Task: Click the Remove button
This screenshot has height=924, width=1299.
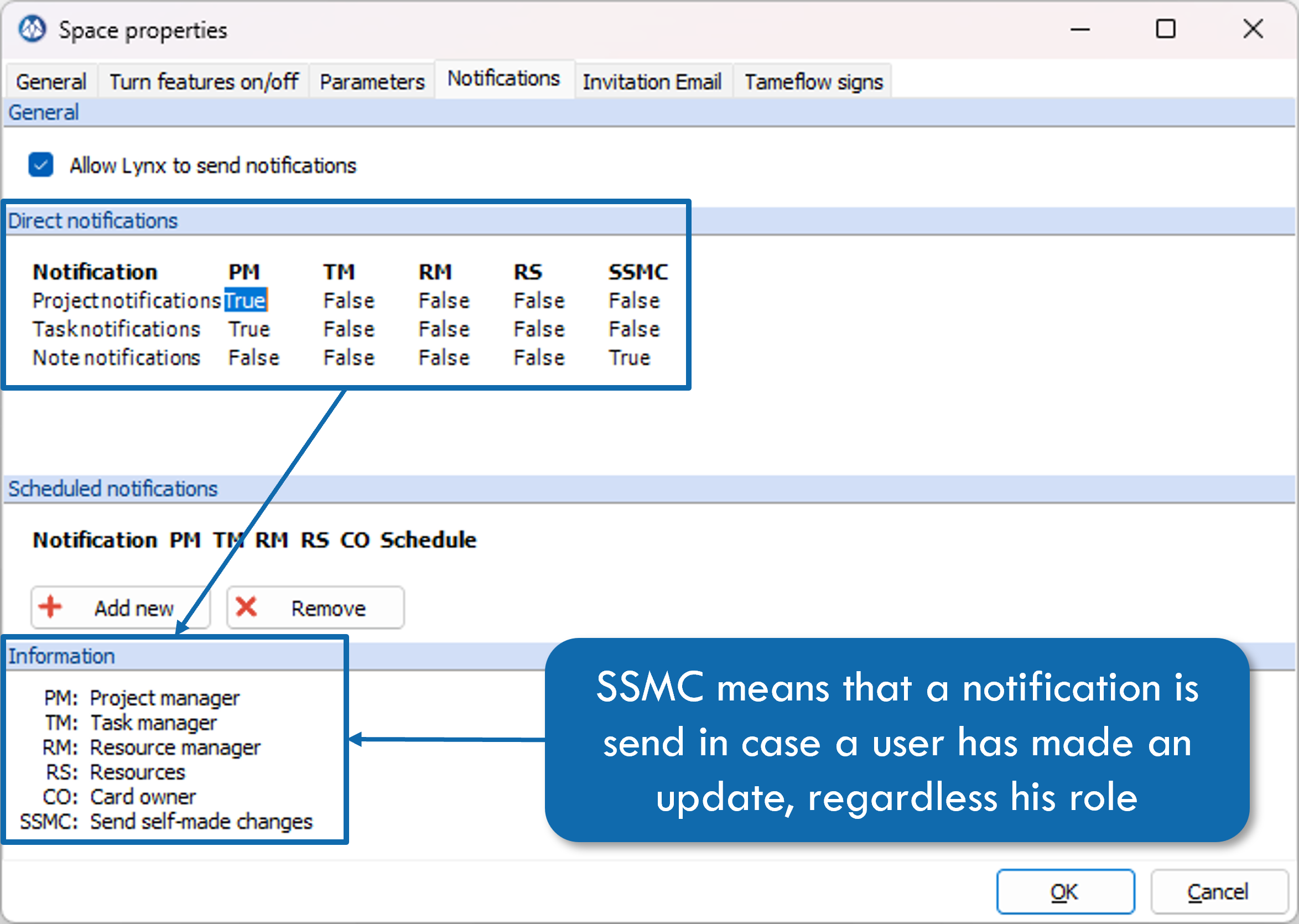Action: [315, 607]
